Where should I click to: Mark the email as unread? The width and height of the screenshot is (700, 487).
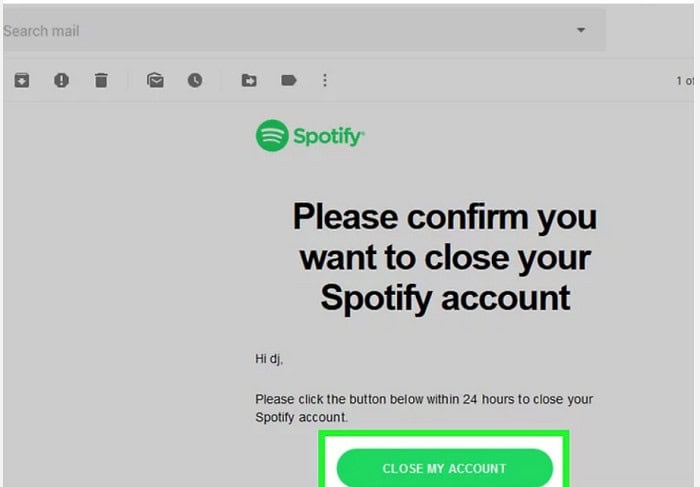pyautogui.click(x=155, y=81)
